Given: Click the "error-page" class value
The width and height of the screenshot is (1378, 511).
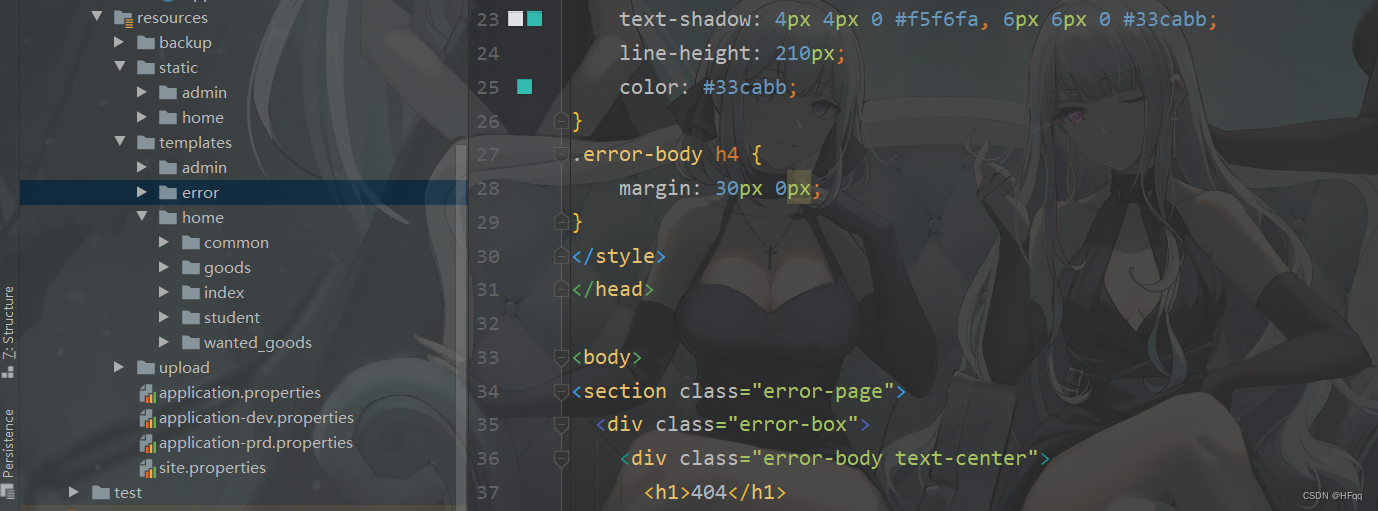Looking at the screenshot, I should point(823,391).
